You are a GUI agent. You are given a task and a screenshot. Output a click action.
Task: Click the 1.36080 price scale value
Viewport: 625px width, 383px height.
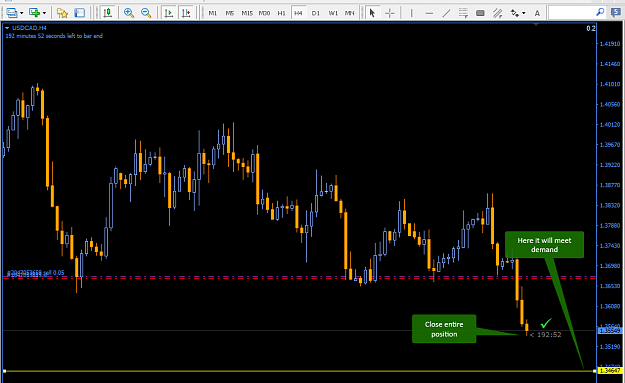(x=610, y=306)
